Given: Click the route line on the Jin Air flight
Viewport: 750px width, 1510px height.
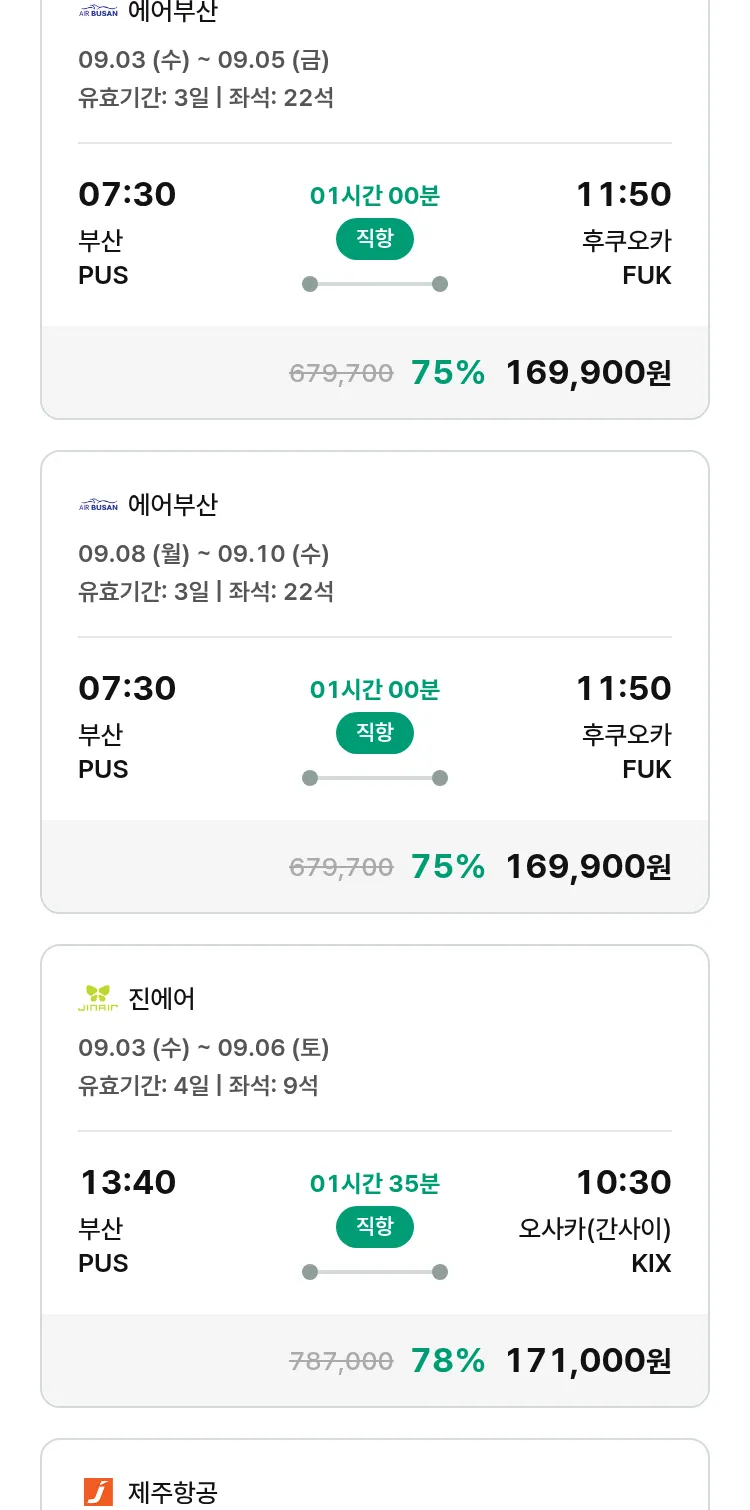Looking at the screenshot, I should pos(375,1272).
